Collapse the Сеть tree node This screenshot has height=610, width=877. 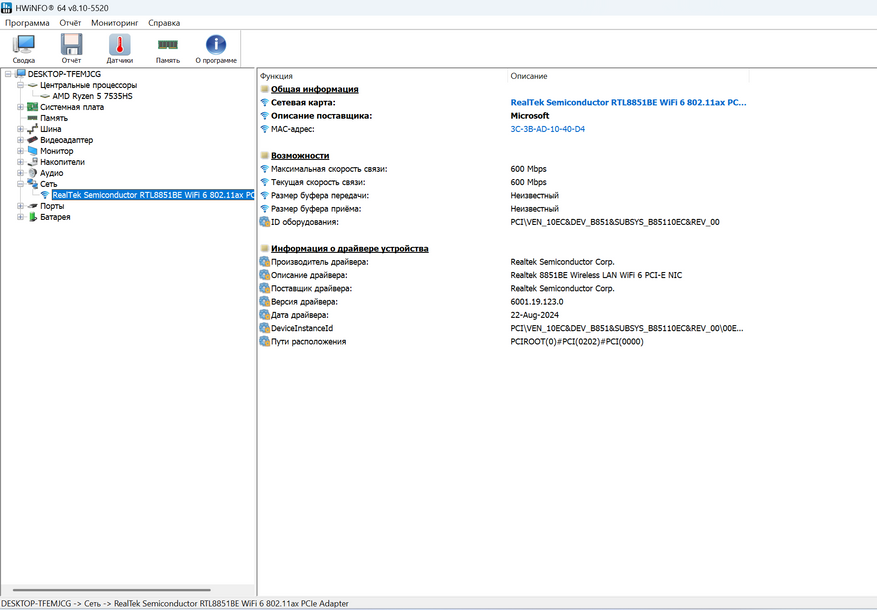click(20, 183)
